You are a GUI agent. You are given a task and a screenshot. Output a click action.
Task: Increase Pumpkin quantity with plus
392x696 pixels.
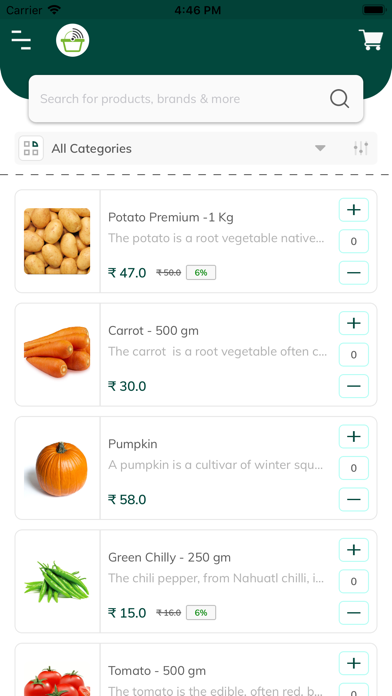pyautogui.click(x=354, y=436)
